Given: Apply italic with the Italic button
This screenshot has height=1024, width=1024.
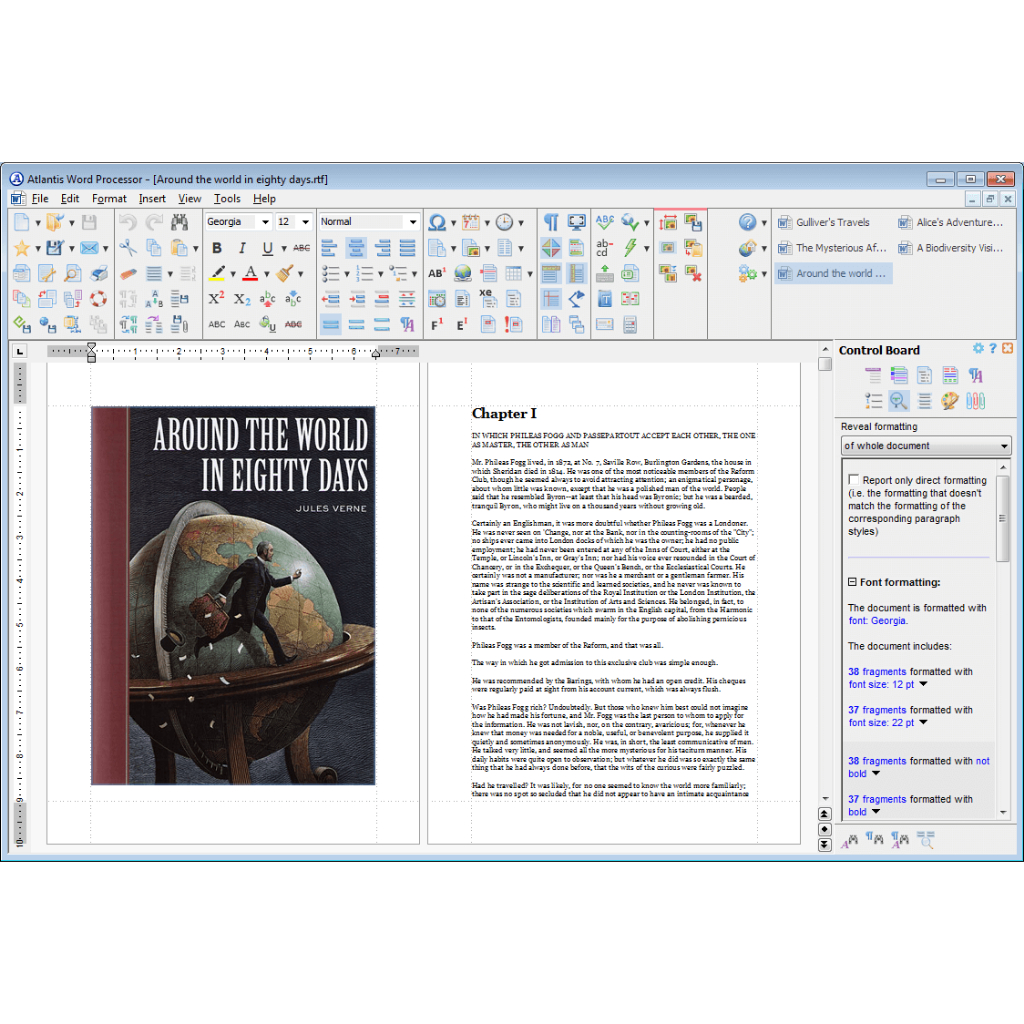Looking at the screenshot, I should (x=242, y=248).
